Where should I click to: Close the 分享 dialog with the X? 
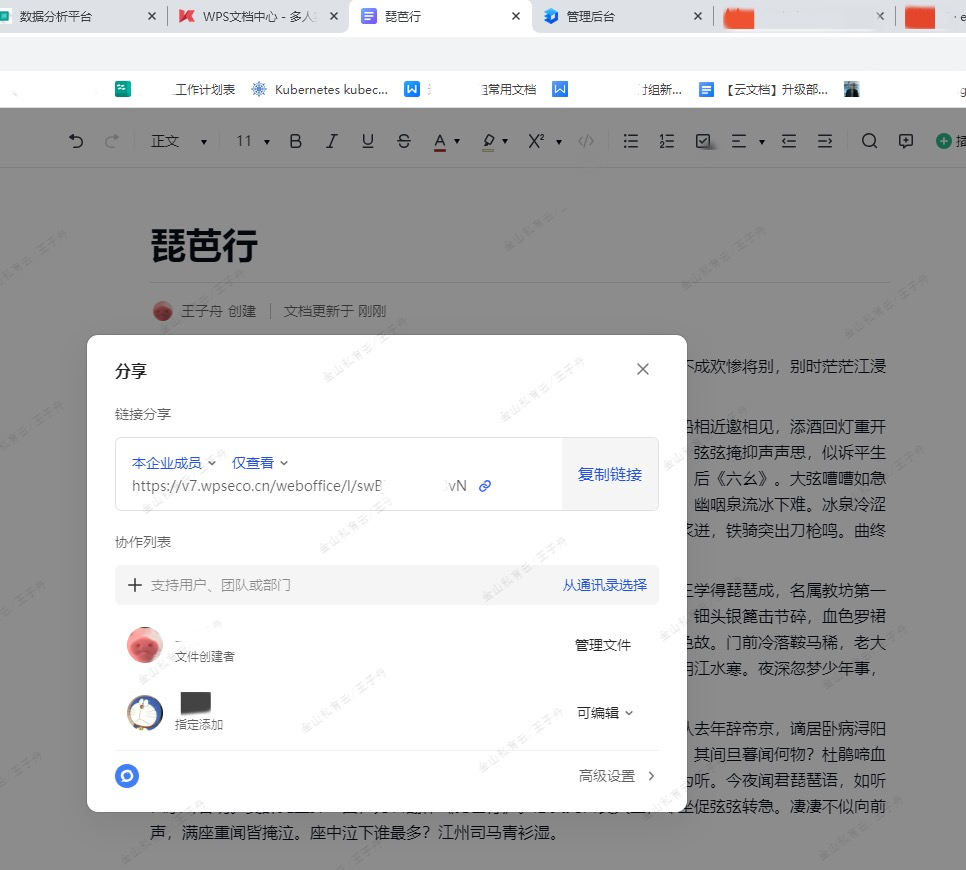pos(643,369)
